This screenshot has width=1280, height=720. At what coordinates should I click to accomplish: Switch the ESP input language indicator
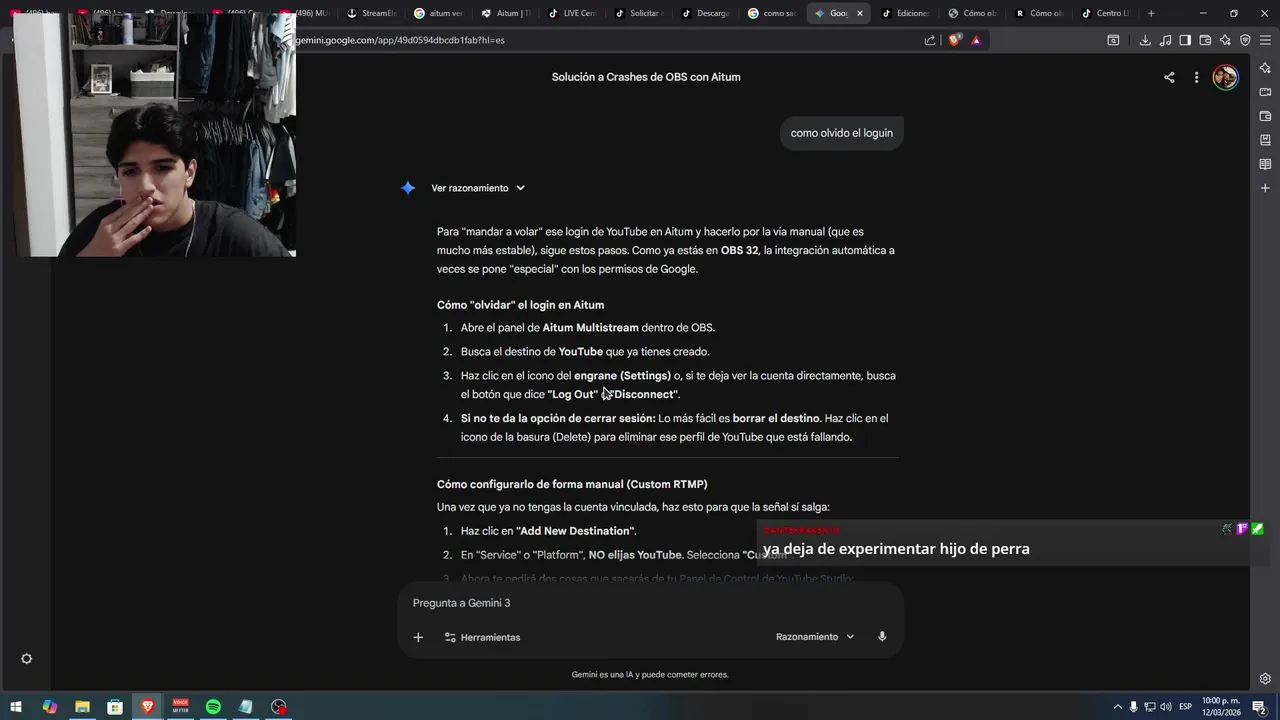(x=1185, y=707)
